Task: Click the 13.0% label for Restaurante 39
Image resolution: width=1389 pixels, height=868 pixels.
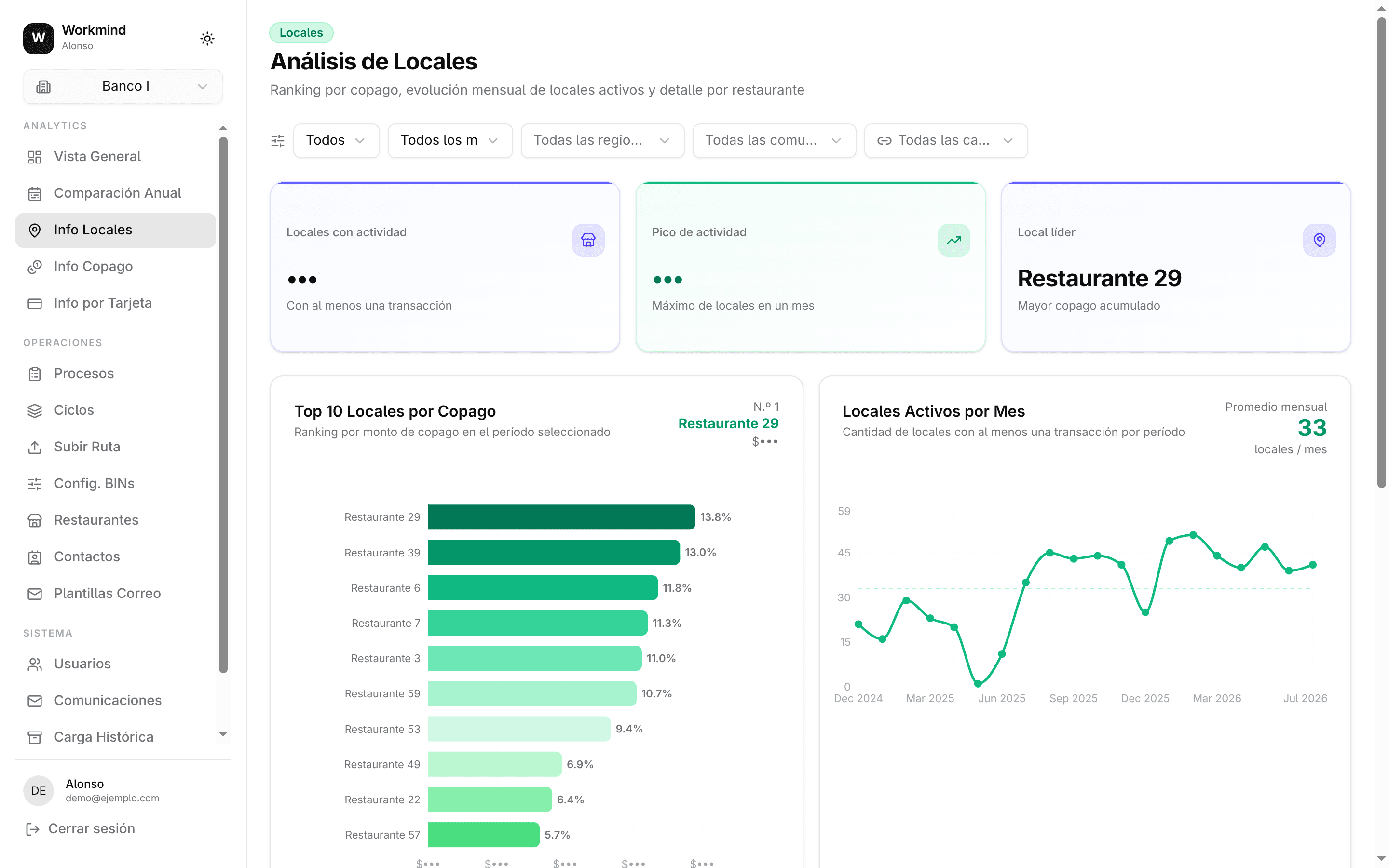Action: point(700,552)
